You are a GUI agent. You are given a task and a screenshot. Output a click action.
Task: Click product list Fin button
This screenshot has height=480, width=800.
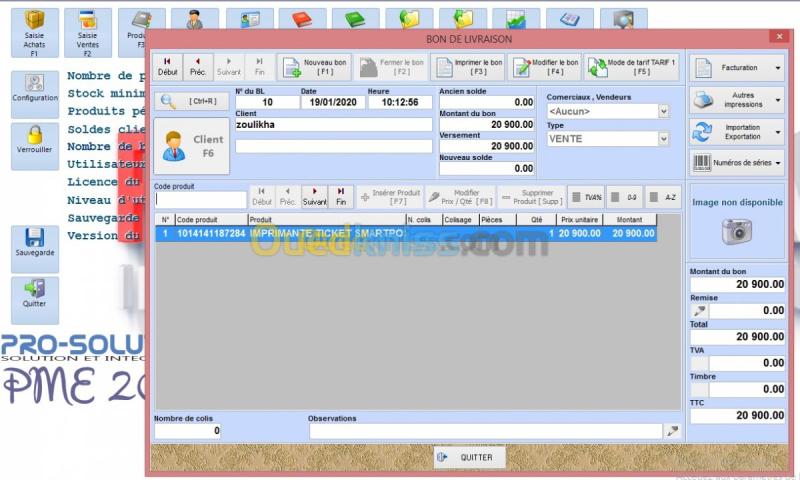[341, 196]
